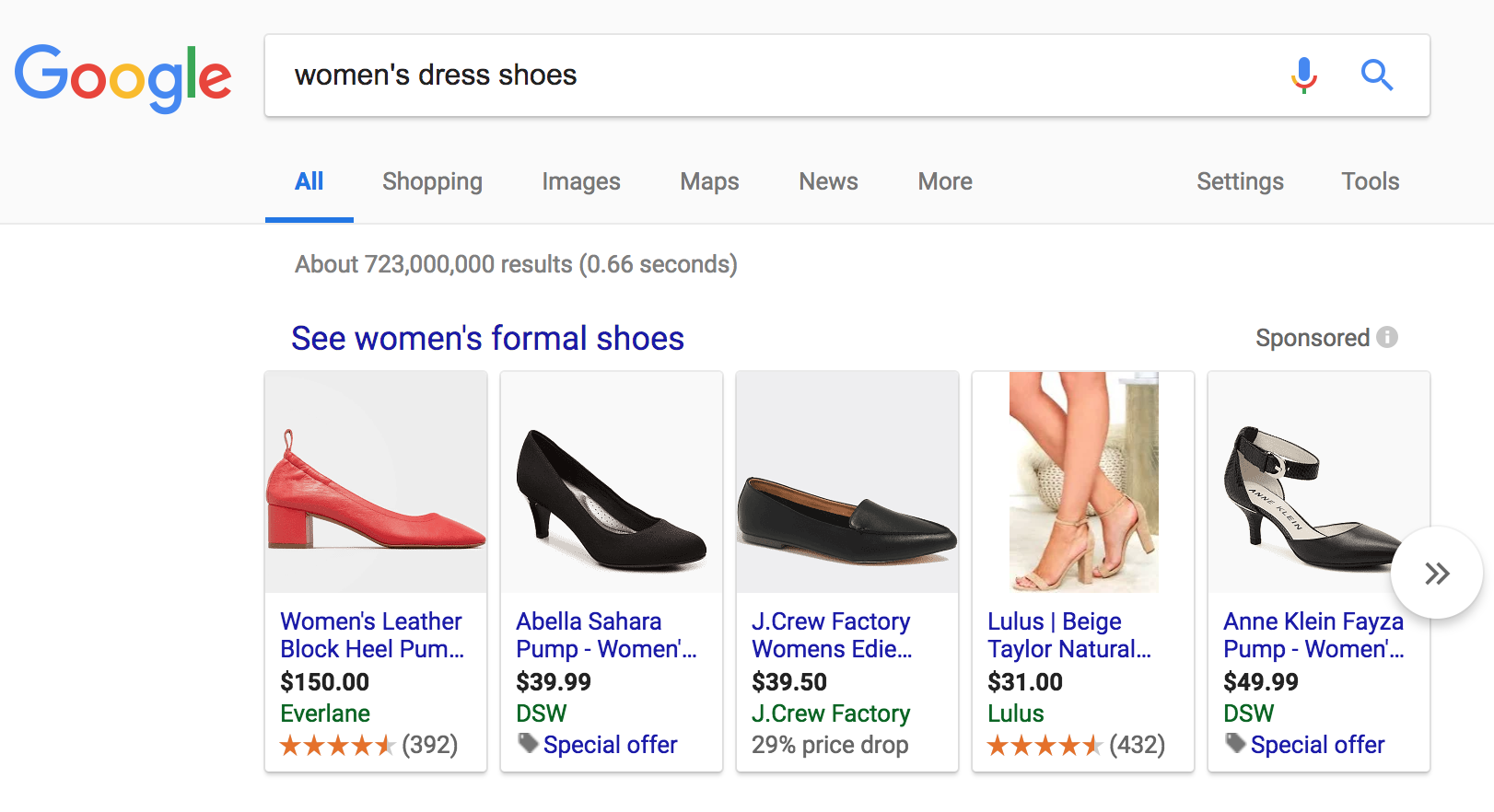
Task: Open the News tab
Action: pyautogui.click(x=828, y=181)
